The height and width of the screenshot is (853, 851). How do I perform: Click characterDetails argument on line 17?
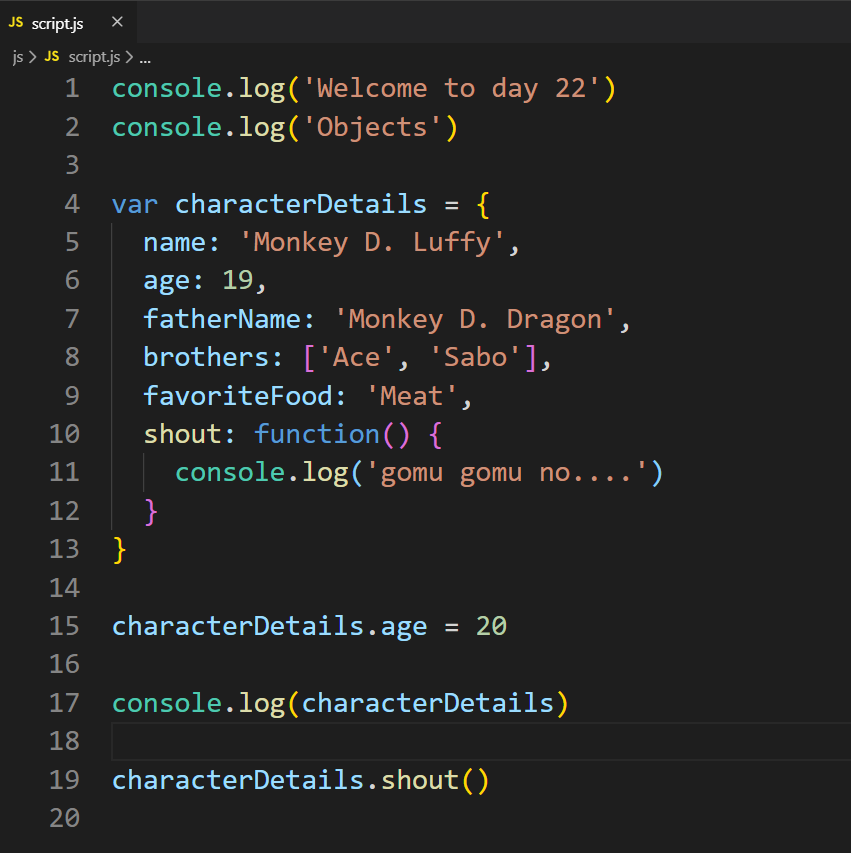coord(427,703)
